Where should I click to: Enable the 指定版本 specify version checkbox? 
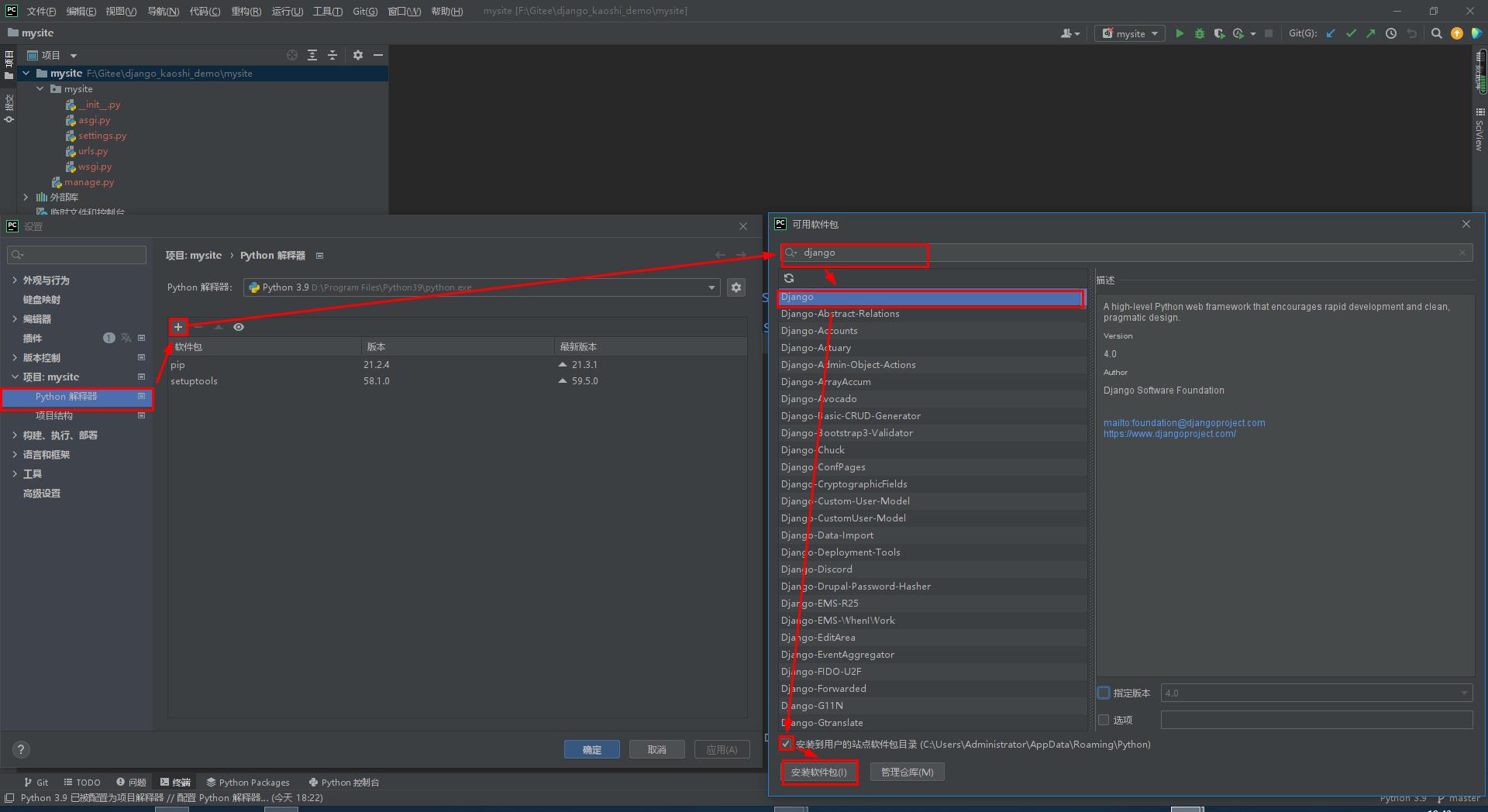click(x=1104, y=693)
